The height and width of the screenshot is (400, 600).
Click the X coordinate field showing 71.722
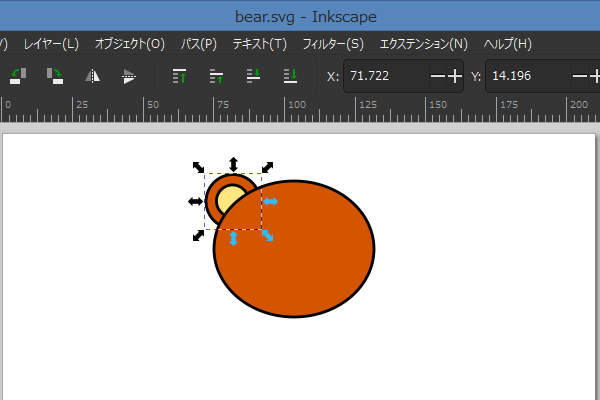pos(386,76)
